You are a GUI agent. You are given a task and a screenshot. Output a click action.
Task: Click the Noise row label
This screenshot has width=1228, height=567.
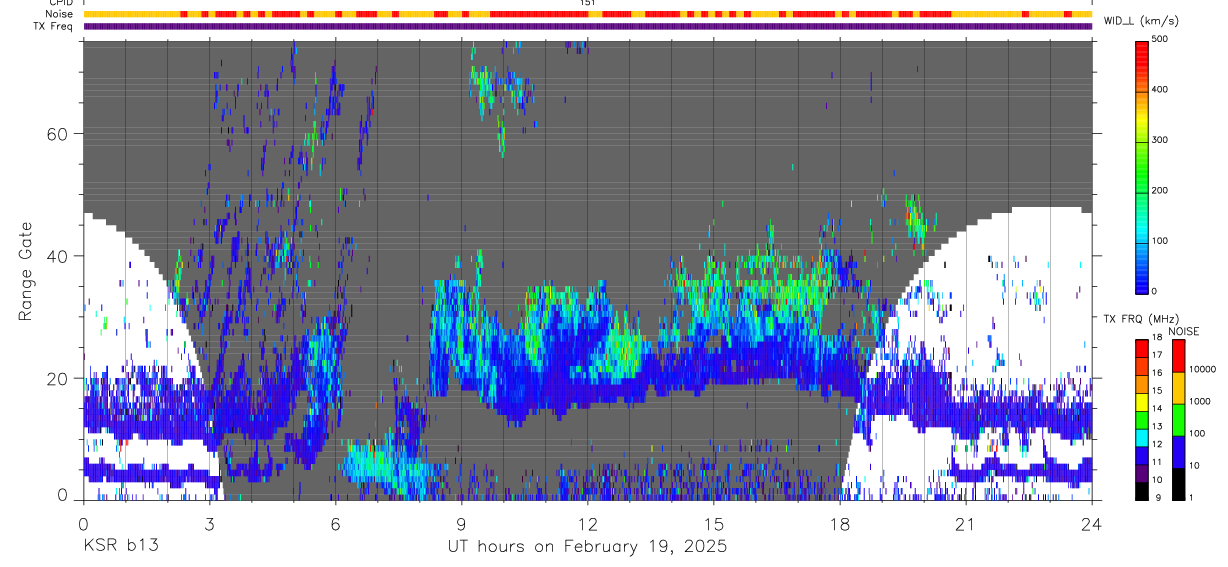[59, 14]
